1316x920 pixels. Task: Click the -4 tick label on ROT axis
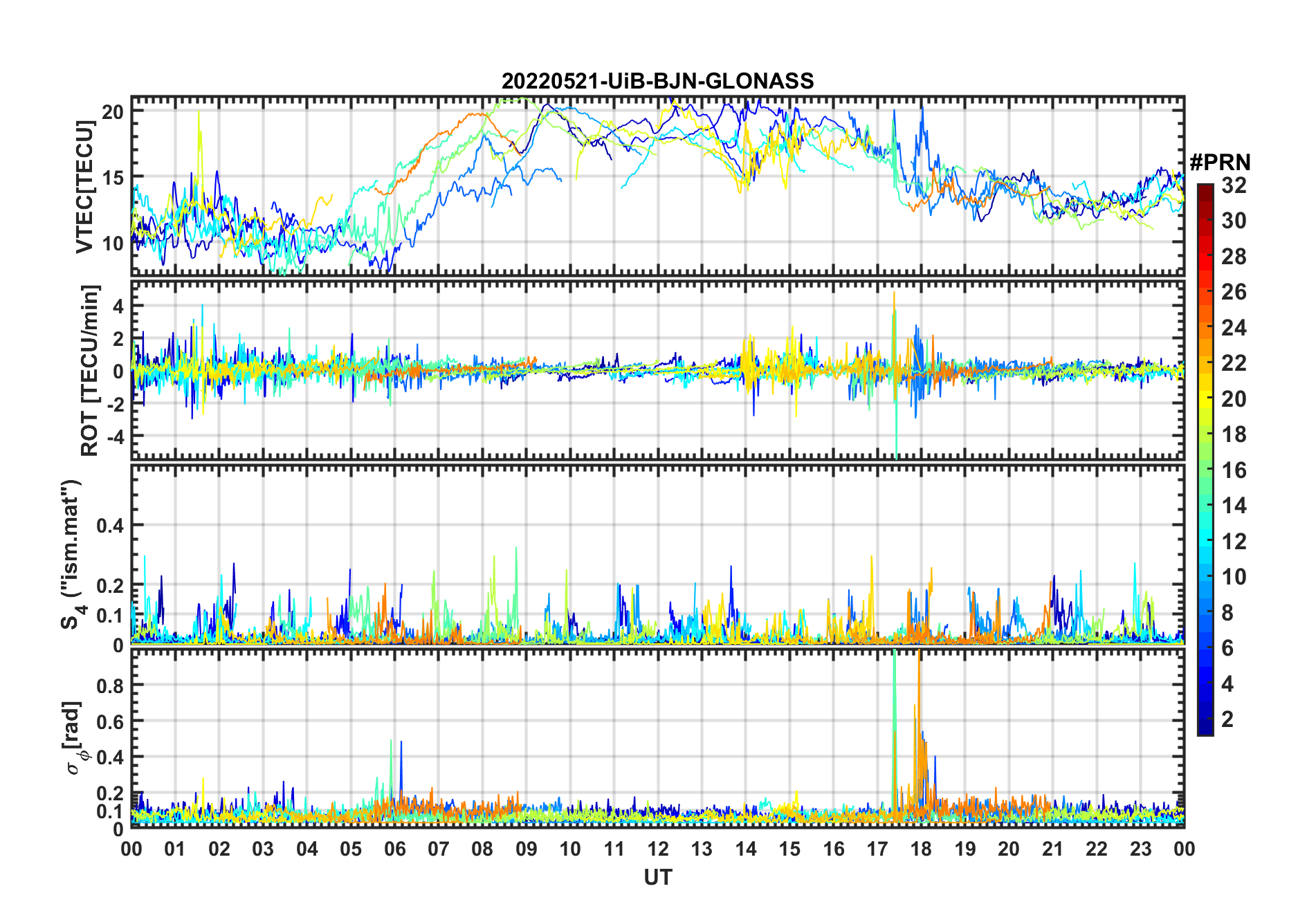[x=111, y=437]
